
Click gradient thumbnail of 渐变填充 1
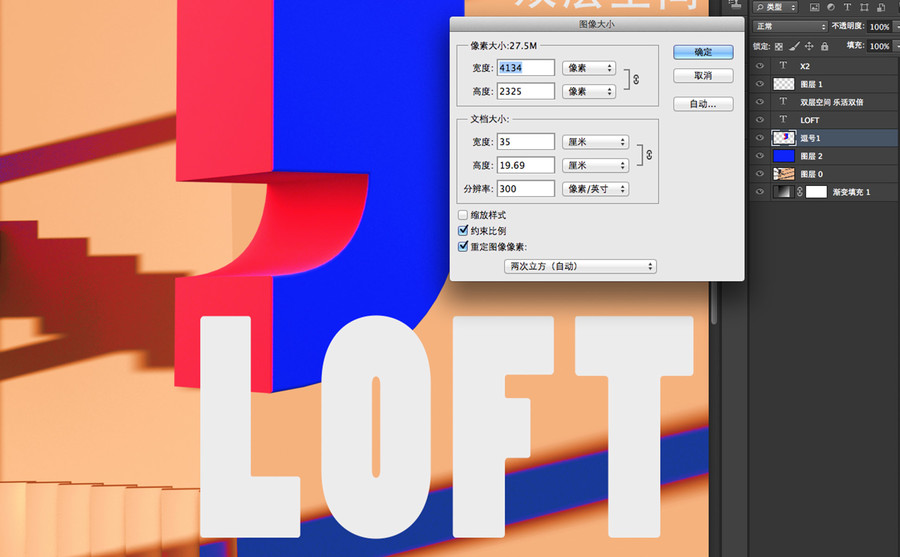(x=784, y=192)
